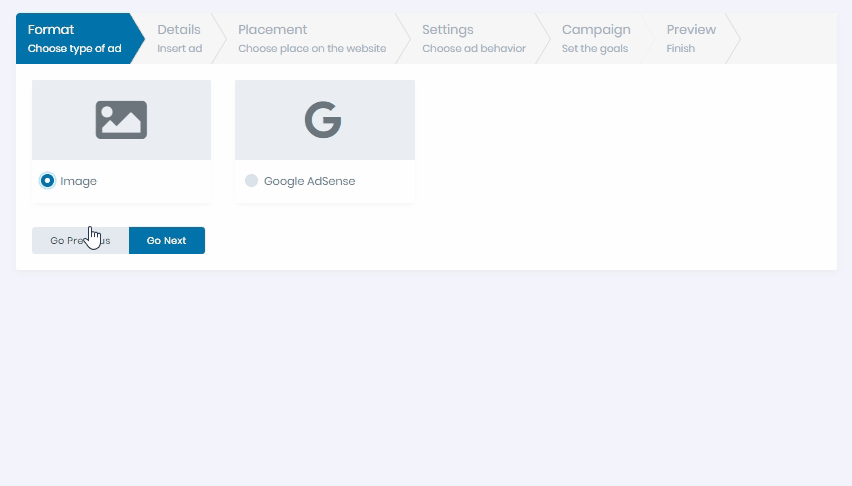This screenshot has width=852, height=486.
Task: Click 'Insert ad' step subtitle
Action: (x=180, y=48)
